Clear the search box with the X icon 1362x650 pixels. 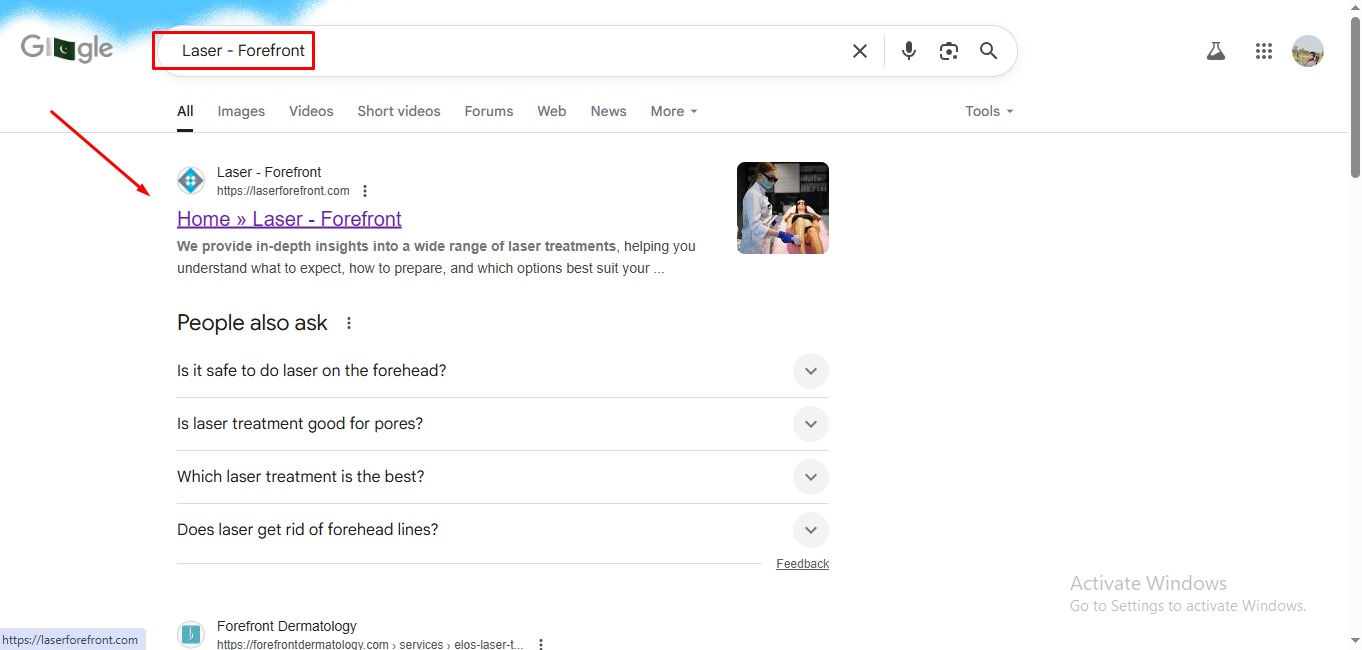pos(859,51)
